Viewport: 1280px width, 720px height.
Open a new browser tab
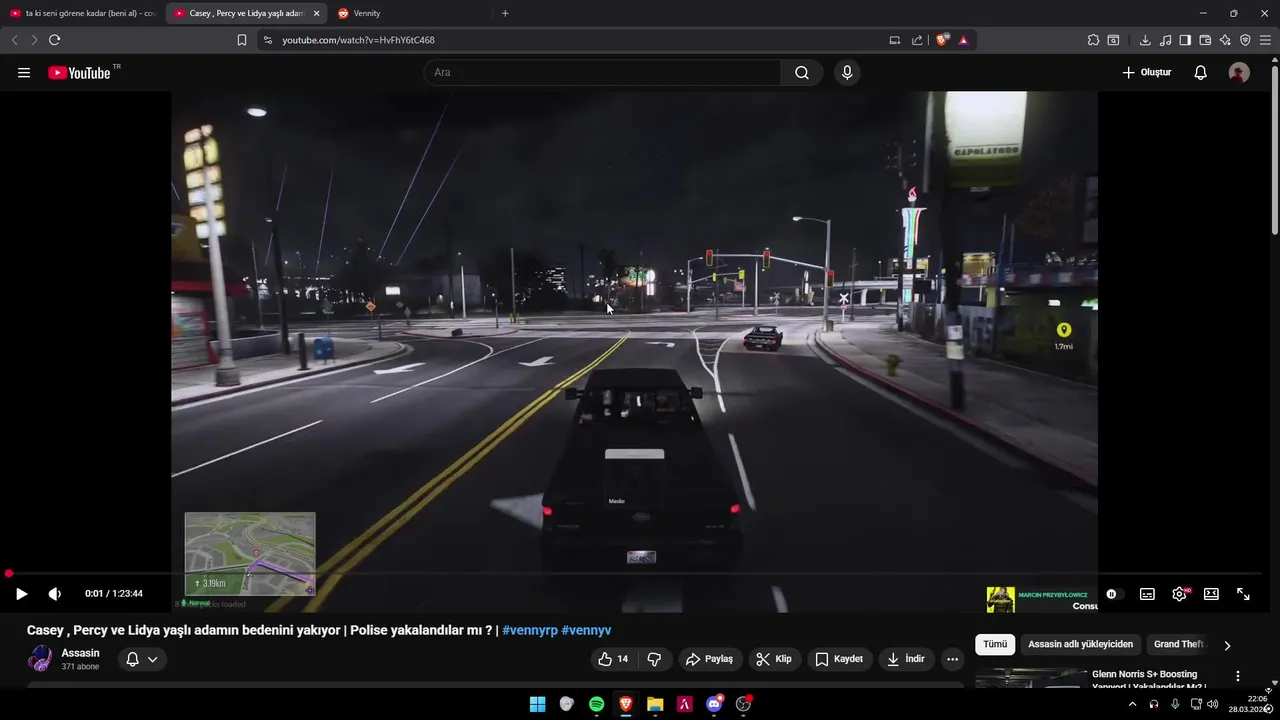505,13
